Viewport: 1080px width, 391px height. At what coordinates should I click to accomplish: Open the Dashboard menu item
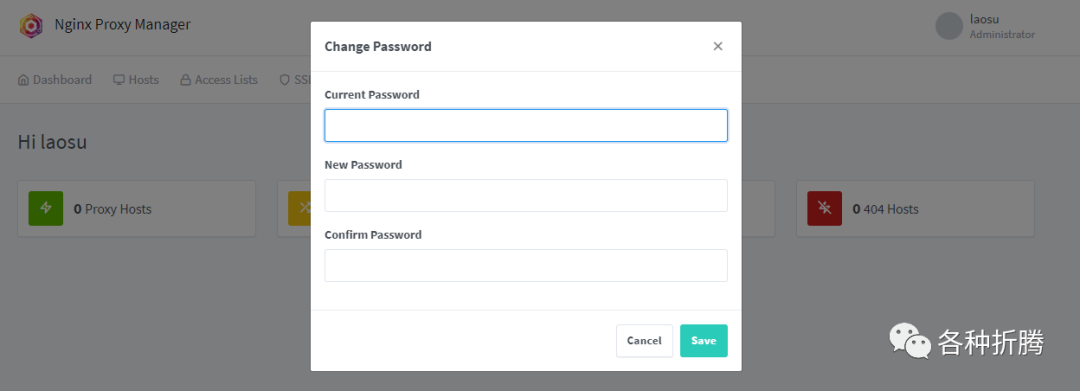tap(55, 80)
